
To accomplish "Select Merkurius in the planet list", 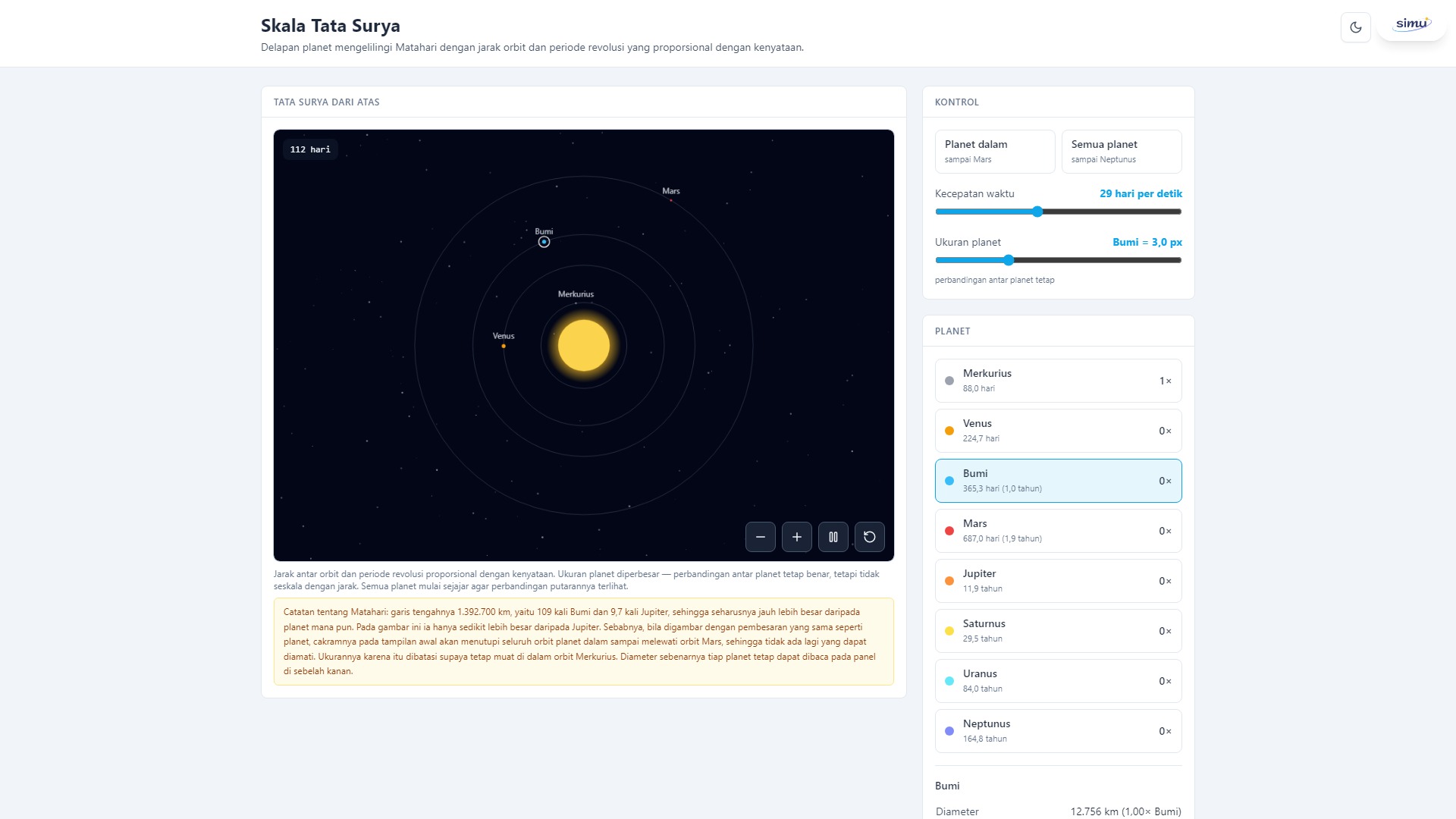I will click(1058, 381).
